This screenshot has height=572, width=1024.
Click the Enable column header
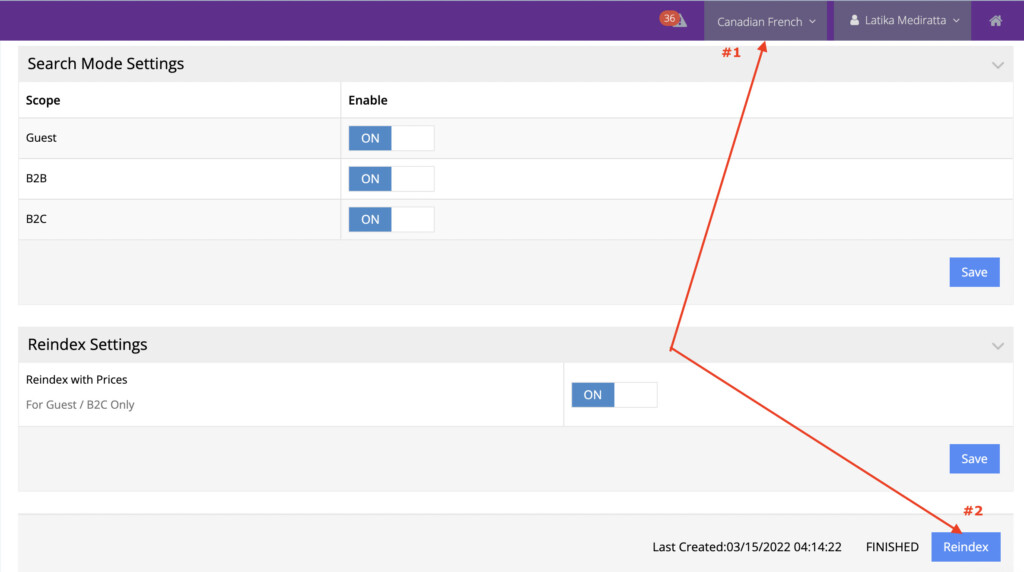point(368,101)
